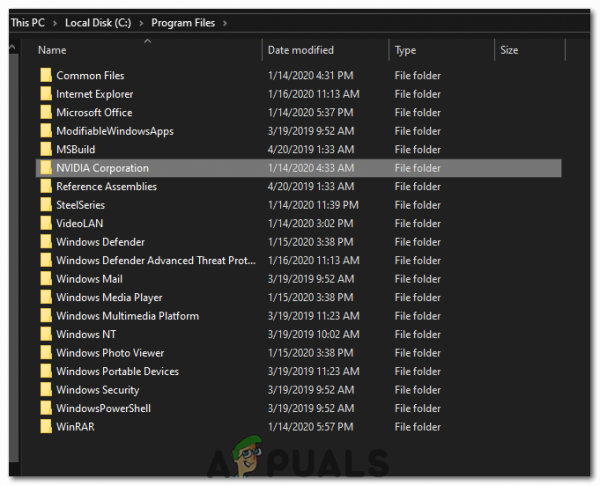600x486 pixels.
Task: Select the Windows Security folder name
Action: click(x=98, y=390)
